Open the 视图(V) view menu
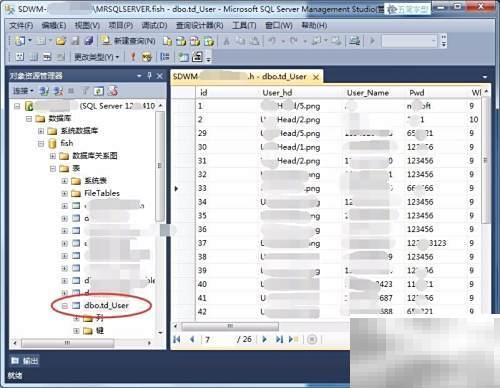500x388 pixels. tap(87, 25)
